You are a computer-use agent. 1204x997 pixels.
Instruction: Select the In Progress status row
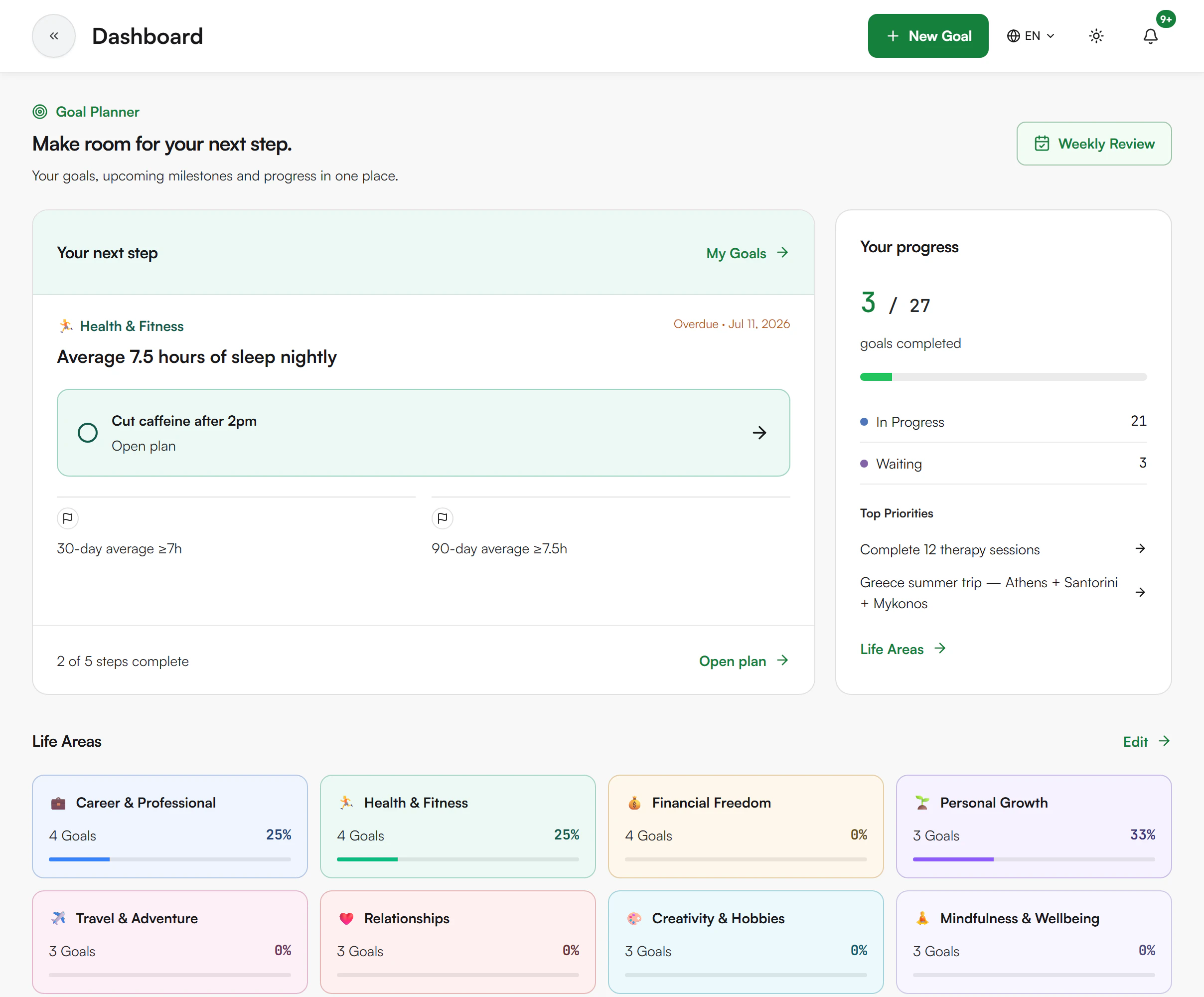(x=1003, y=422)
